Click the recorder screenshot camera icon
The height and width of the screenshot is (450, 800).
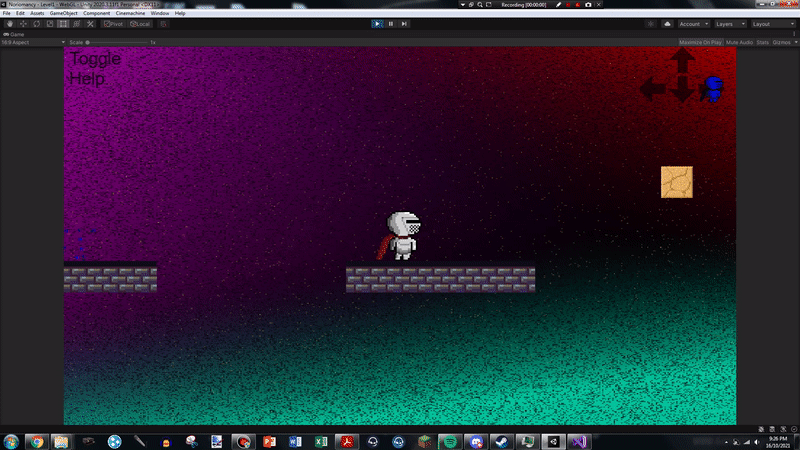[588, 5]
